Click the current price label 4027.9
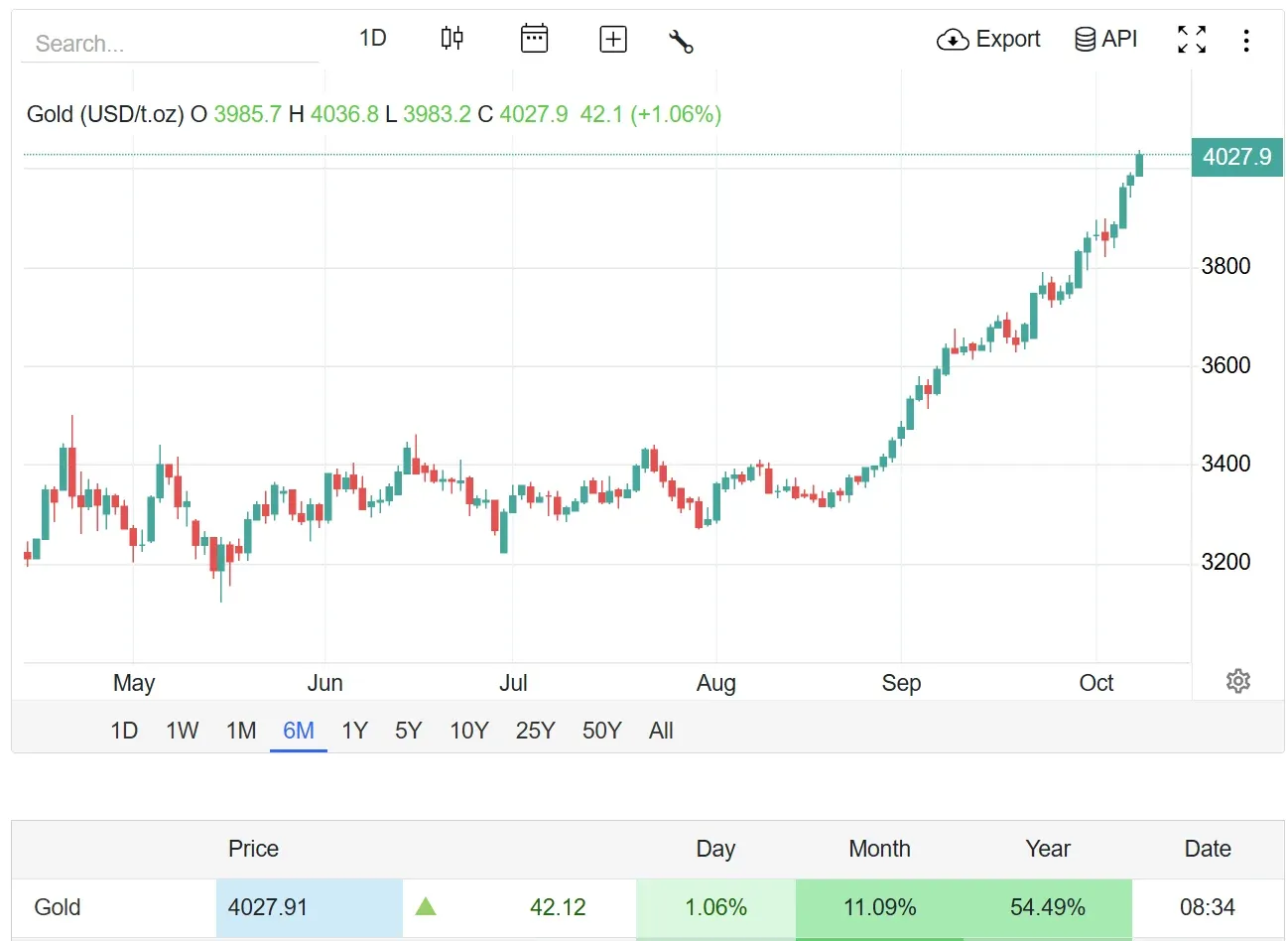Viewport: 1288px width, 941px height. 1236,157
